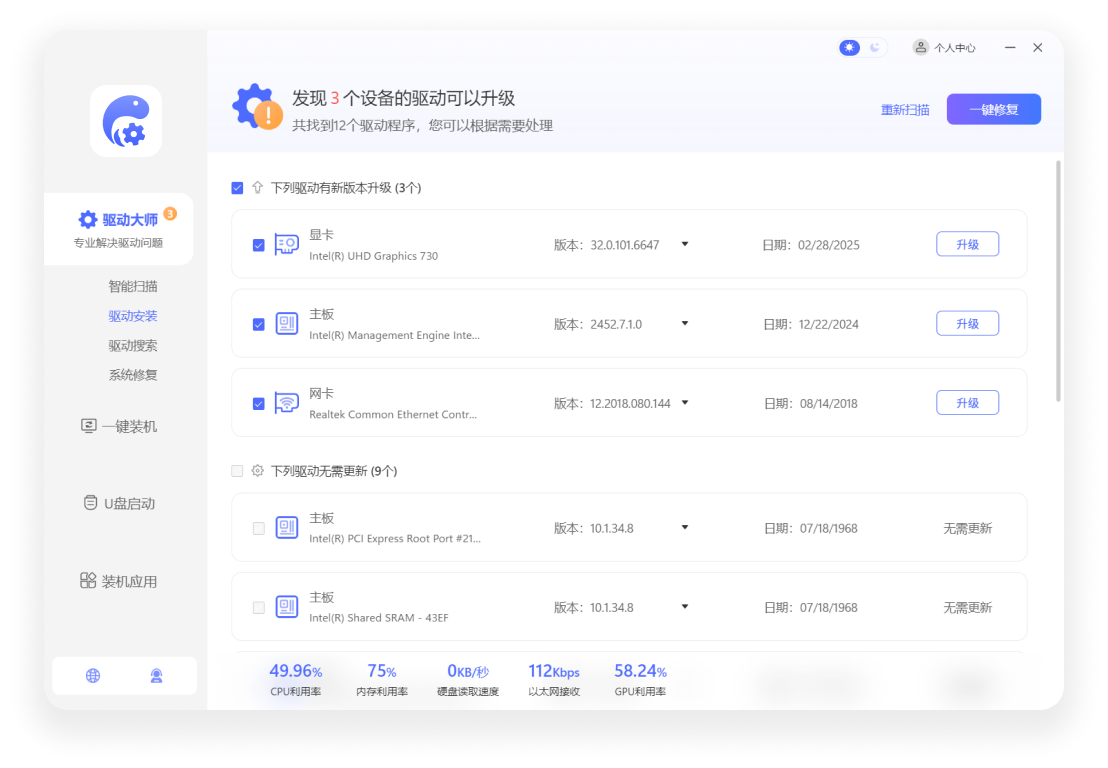Click the 一键装机 monitor icon
This screenshot has height=768, width=1108.
[x=88, y=425]
